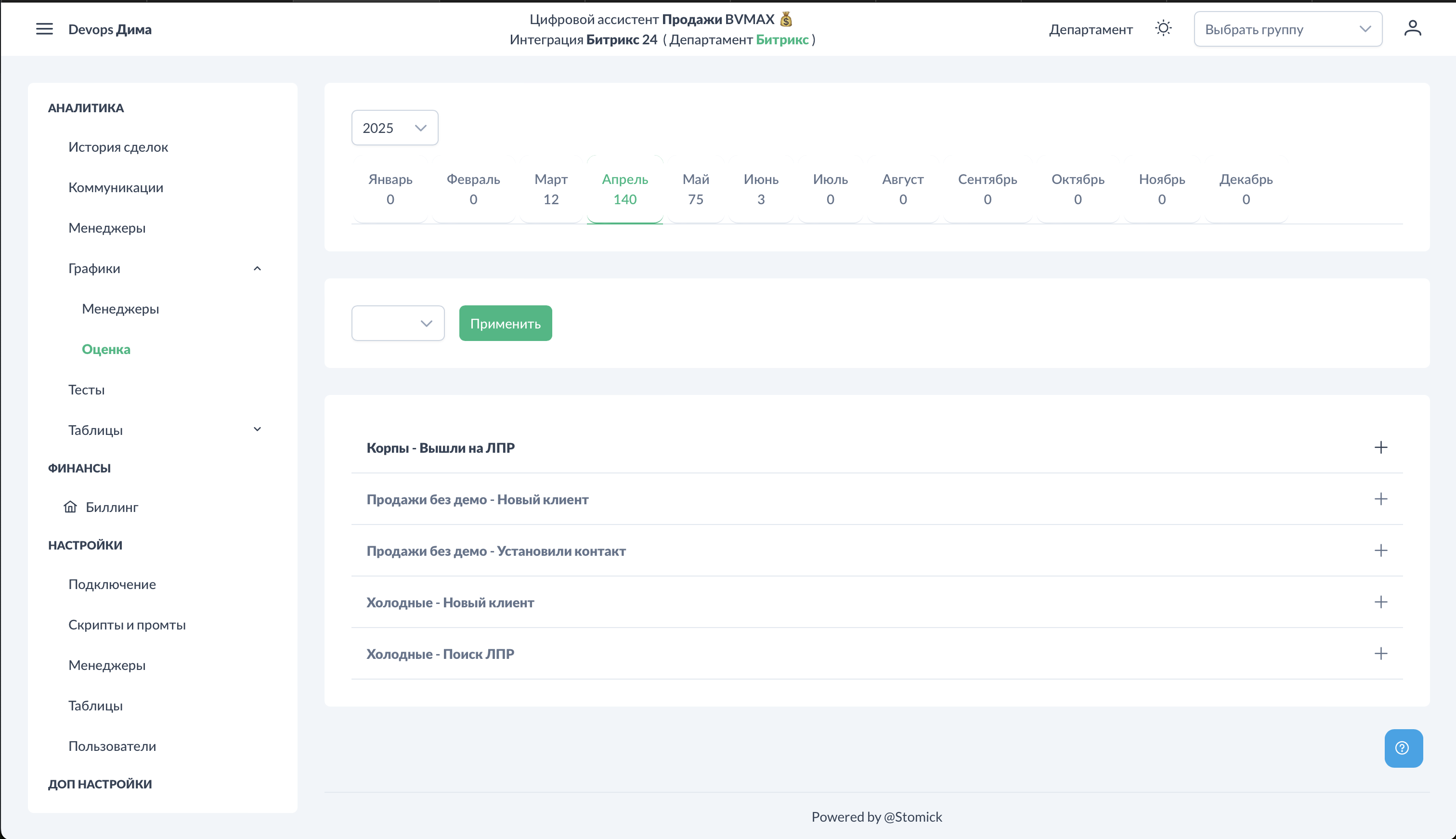
Task: Open the 2025 year dropdown
Action: (394, 128)
